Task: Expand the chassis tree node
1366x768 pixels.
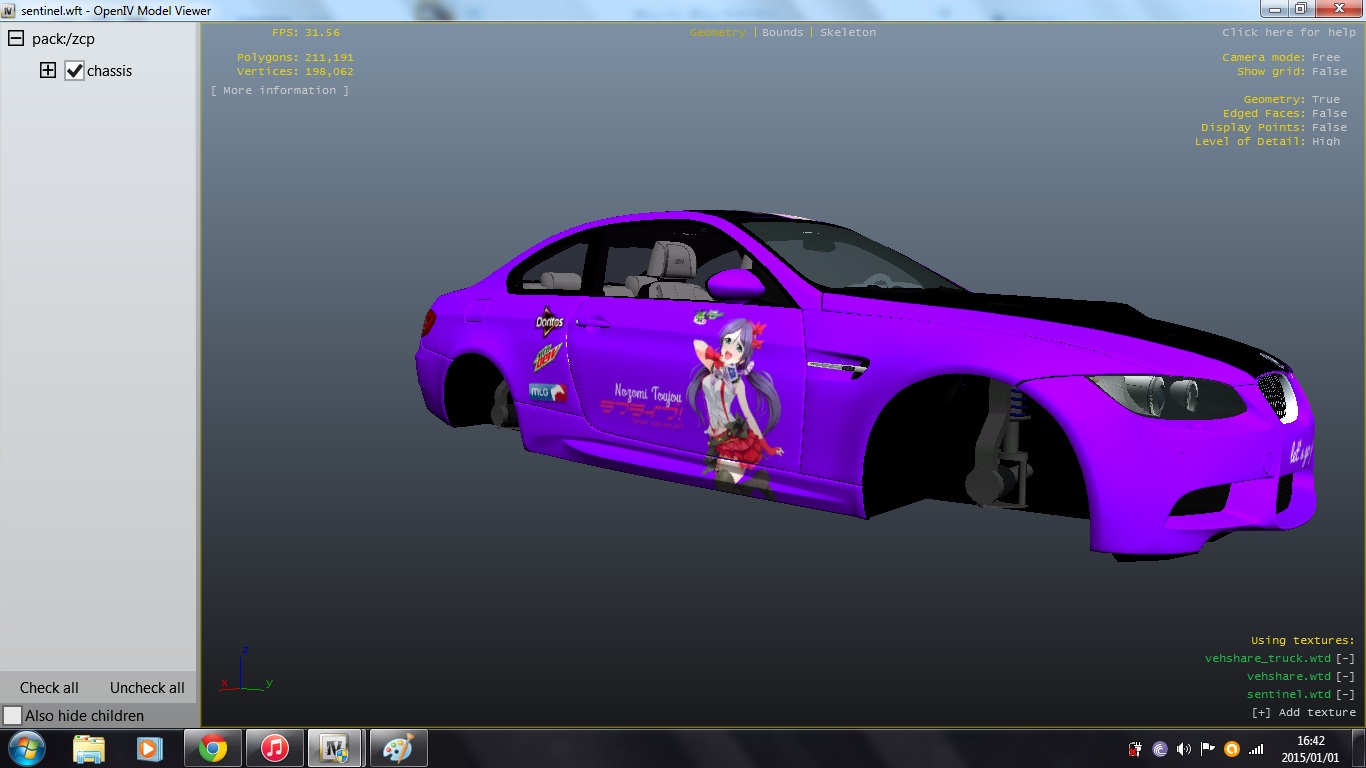Action: (x=47, y=70)
